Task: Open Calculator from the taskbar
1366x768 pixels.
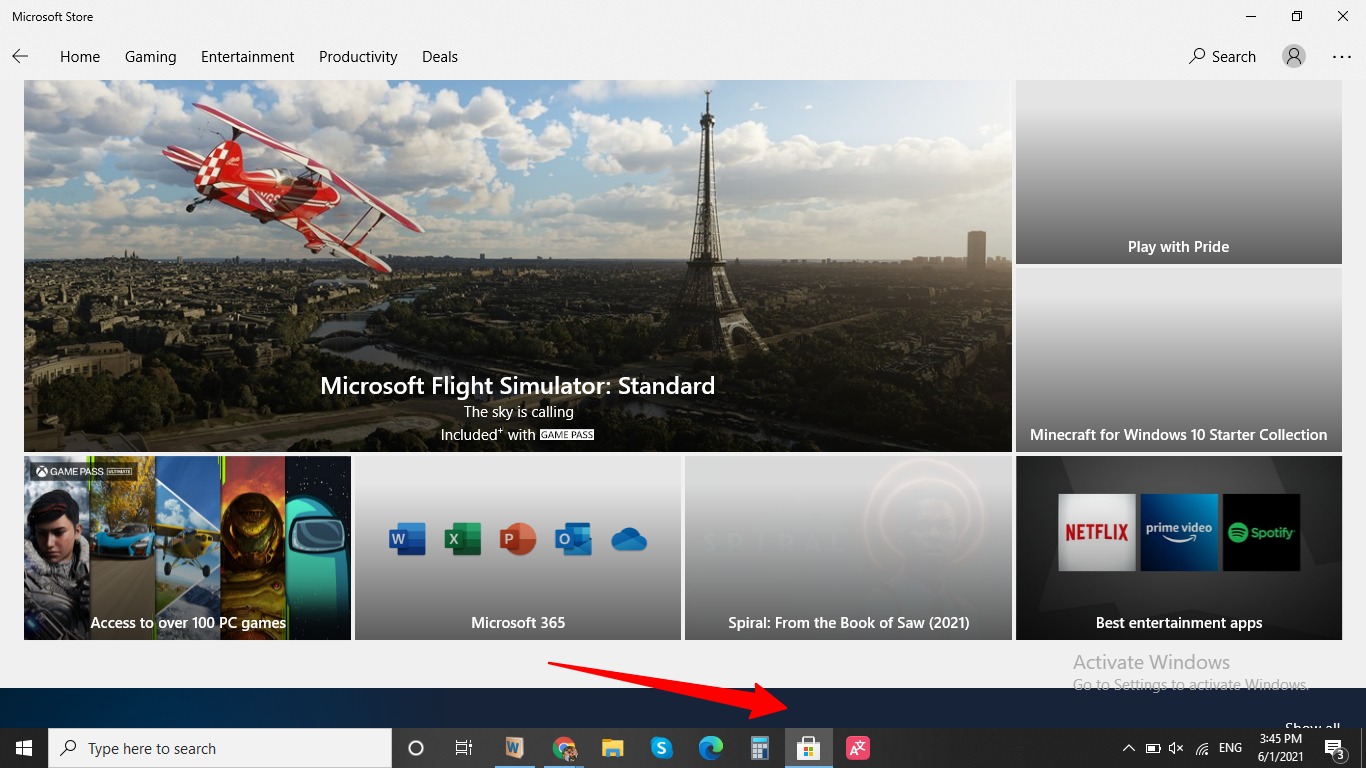Action: [760, 748]
